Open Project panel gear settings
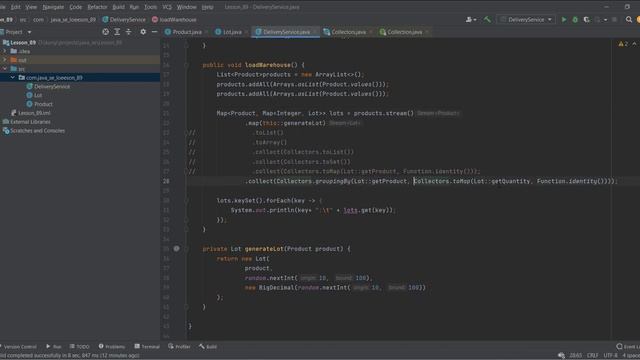Viewport: 640px width, 360px height. 143,32
